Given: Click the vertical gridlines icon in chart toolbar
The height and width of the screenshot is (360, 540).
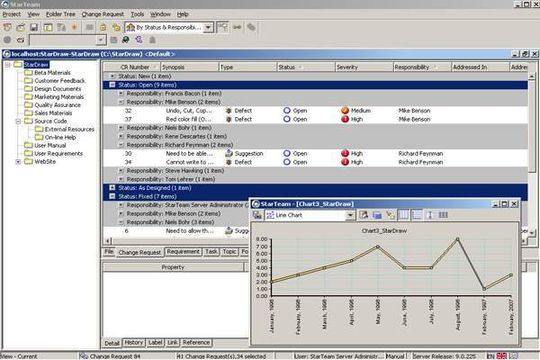Looking at the screenshot, I should 403,215.
